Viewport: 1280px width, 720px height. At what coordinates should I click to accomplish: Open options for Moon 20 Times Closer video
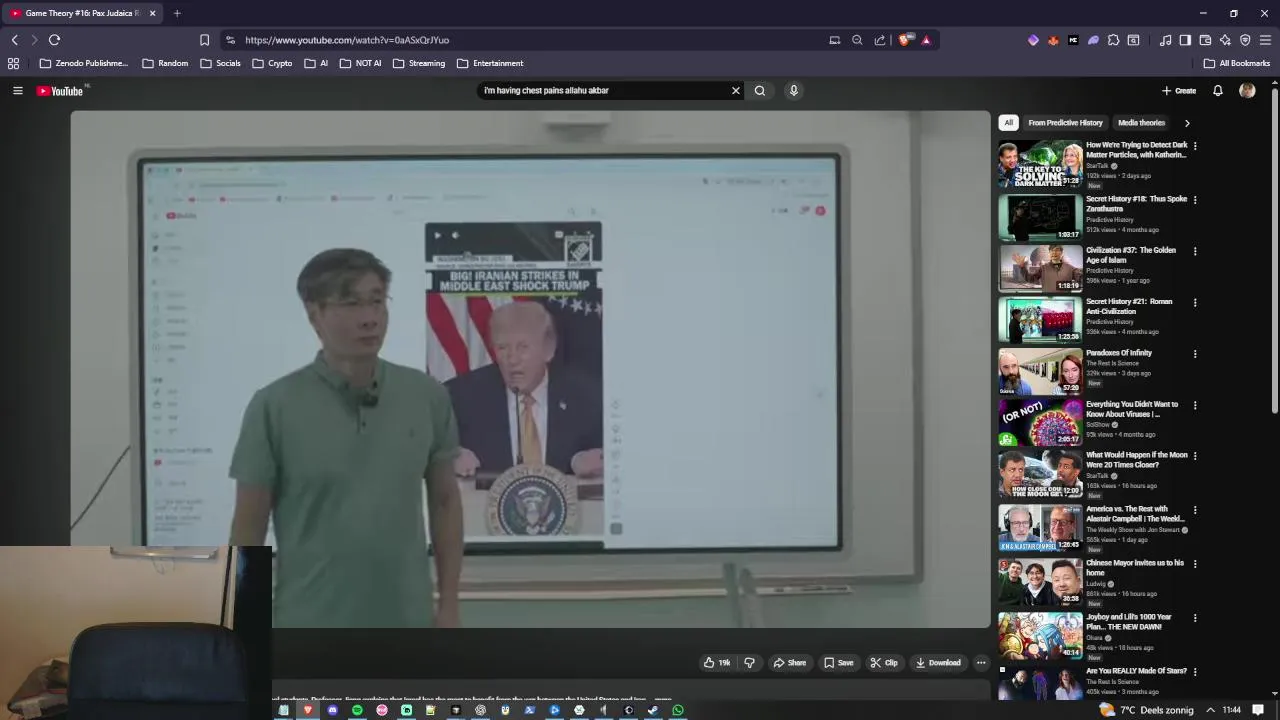click(x=1195, y=456)
